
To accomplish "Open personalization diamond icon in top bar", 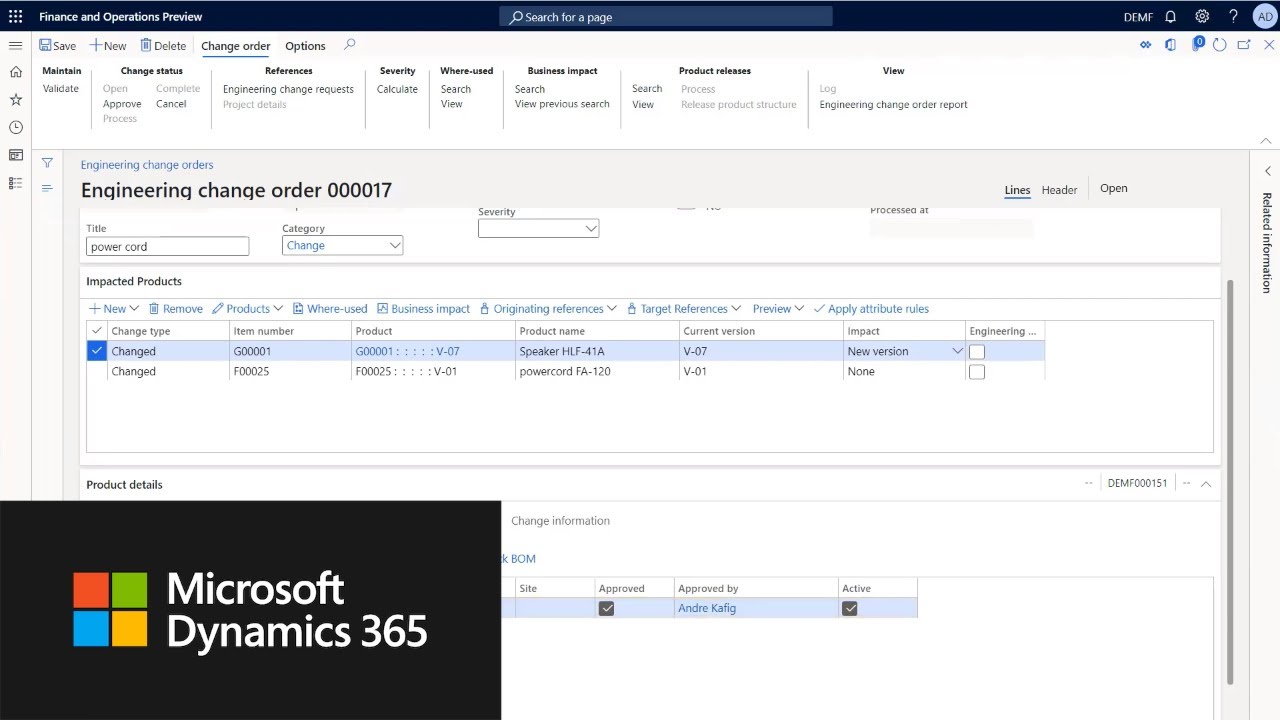I will (x=1146, y=45).
